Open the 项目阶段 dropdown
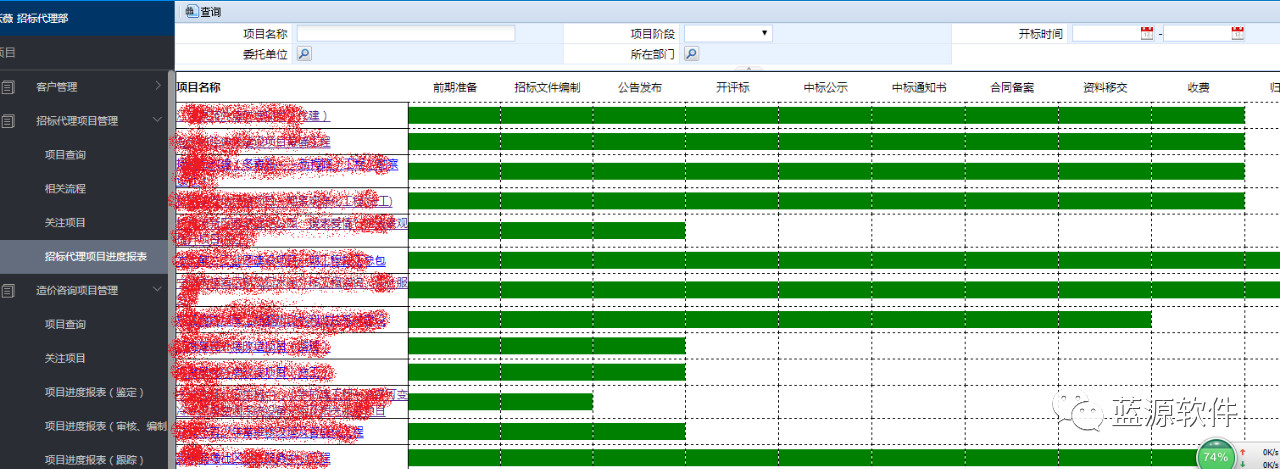This screenshot has height=469, width=1280. click(x=728, y=33)
